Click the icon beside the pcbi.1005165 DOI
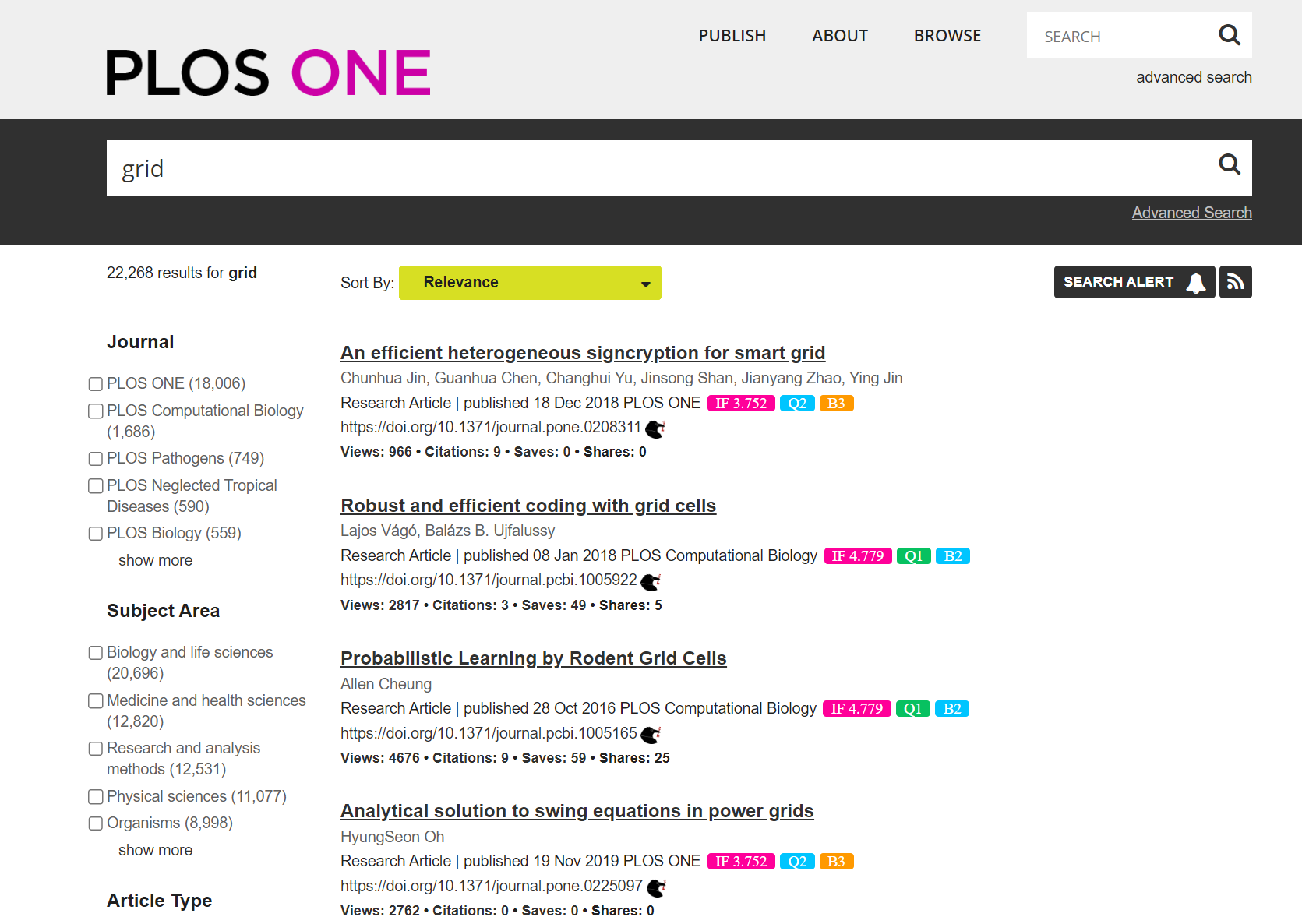Image resolution: width=1302 pixels, height=924 pixels. 651,734
